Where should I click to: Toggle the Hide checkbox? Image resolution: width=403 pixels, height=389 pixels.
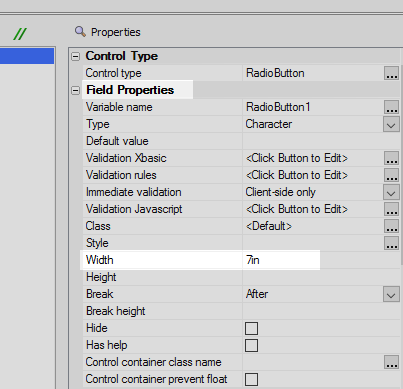click(251, 328)
